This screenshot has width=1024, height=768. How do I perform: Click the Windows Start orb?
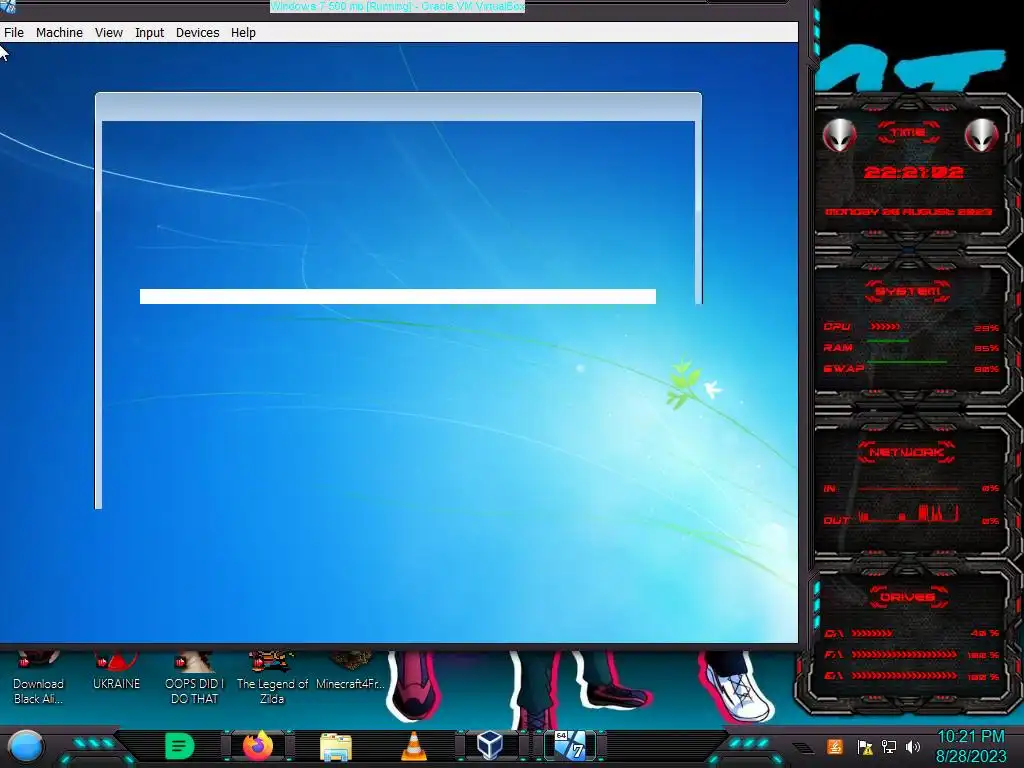[x=25, y=746]
